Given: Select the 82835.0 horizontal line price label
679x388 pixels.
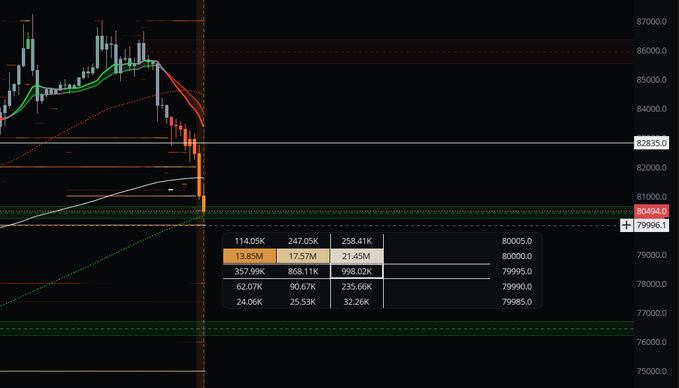Looking at the screenshot, I should coord(651,143).
